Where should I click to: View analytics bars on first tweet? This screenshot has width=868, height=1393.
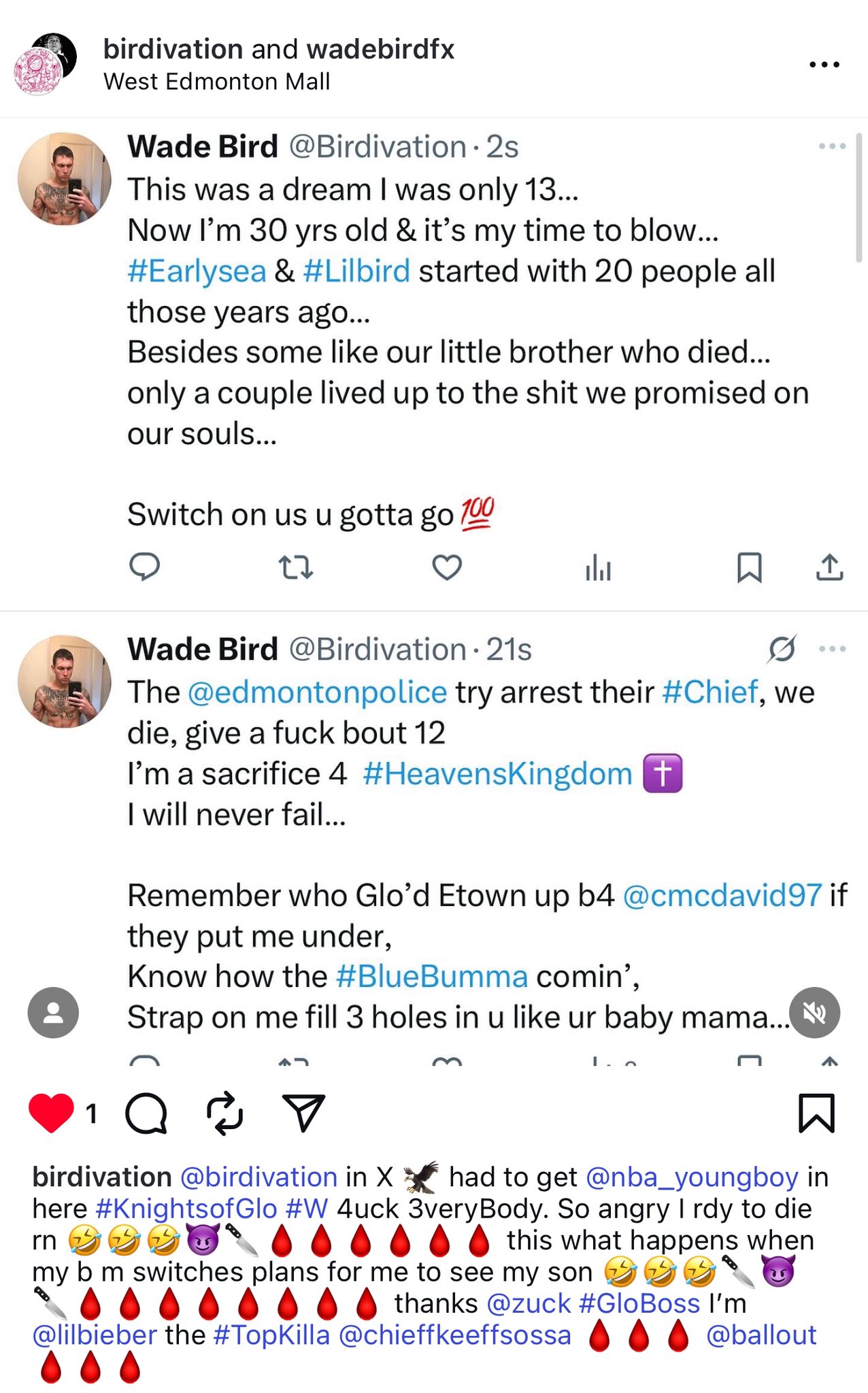click(x=598, y=567)
